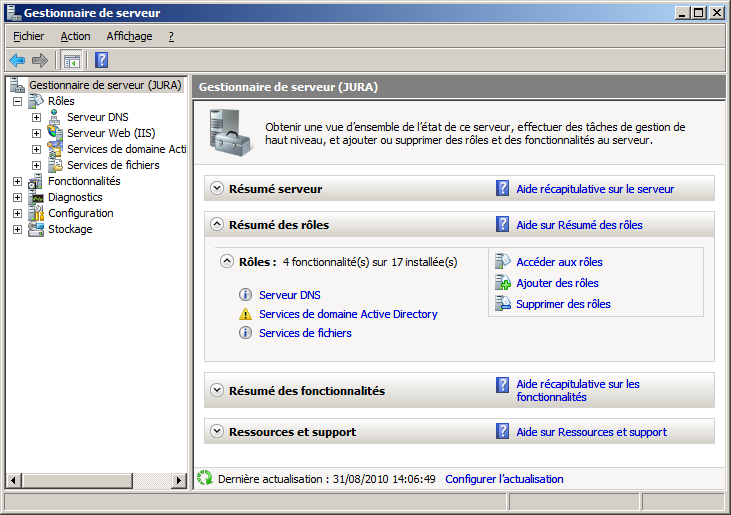Screen dimensions: 731x515
Task: Open the Affichage menu
Action: pos(129,36)
